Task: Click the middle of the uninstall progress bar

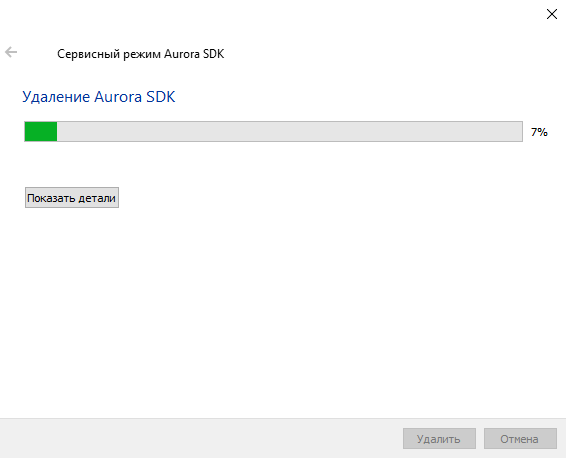Action: [x=273, y=131]
